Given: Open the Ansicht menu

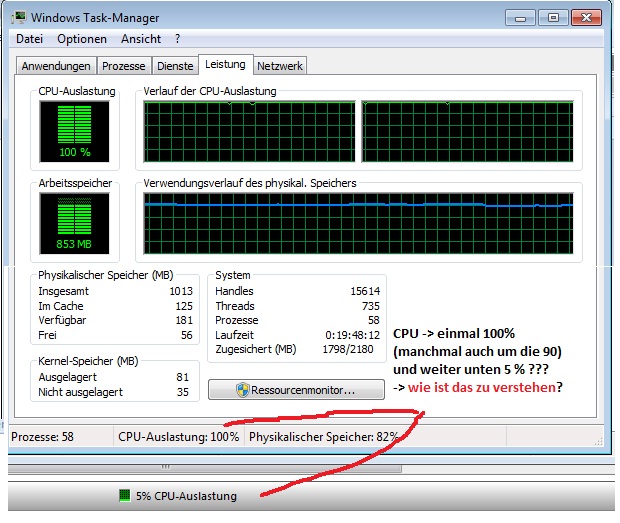Looking at the screenshot, I should pos(141,39).
